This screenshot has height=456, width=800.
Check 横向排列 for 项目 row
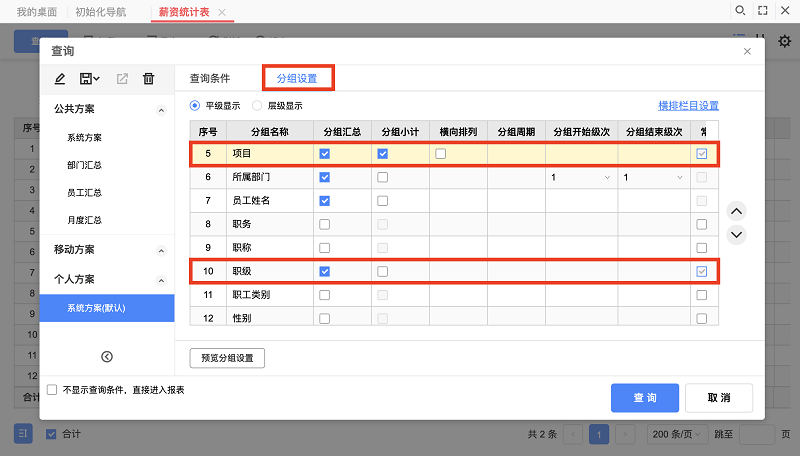point(441,154)
